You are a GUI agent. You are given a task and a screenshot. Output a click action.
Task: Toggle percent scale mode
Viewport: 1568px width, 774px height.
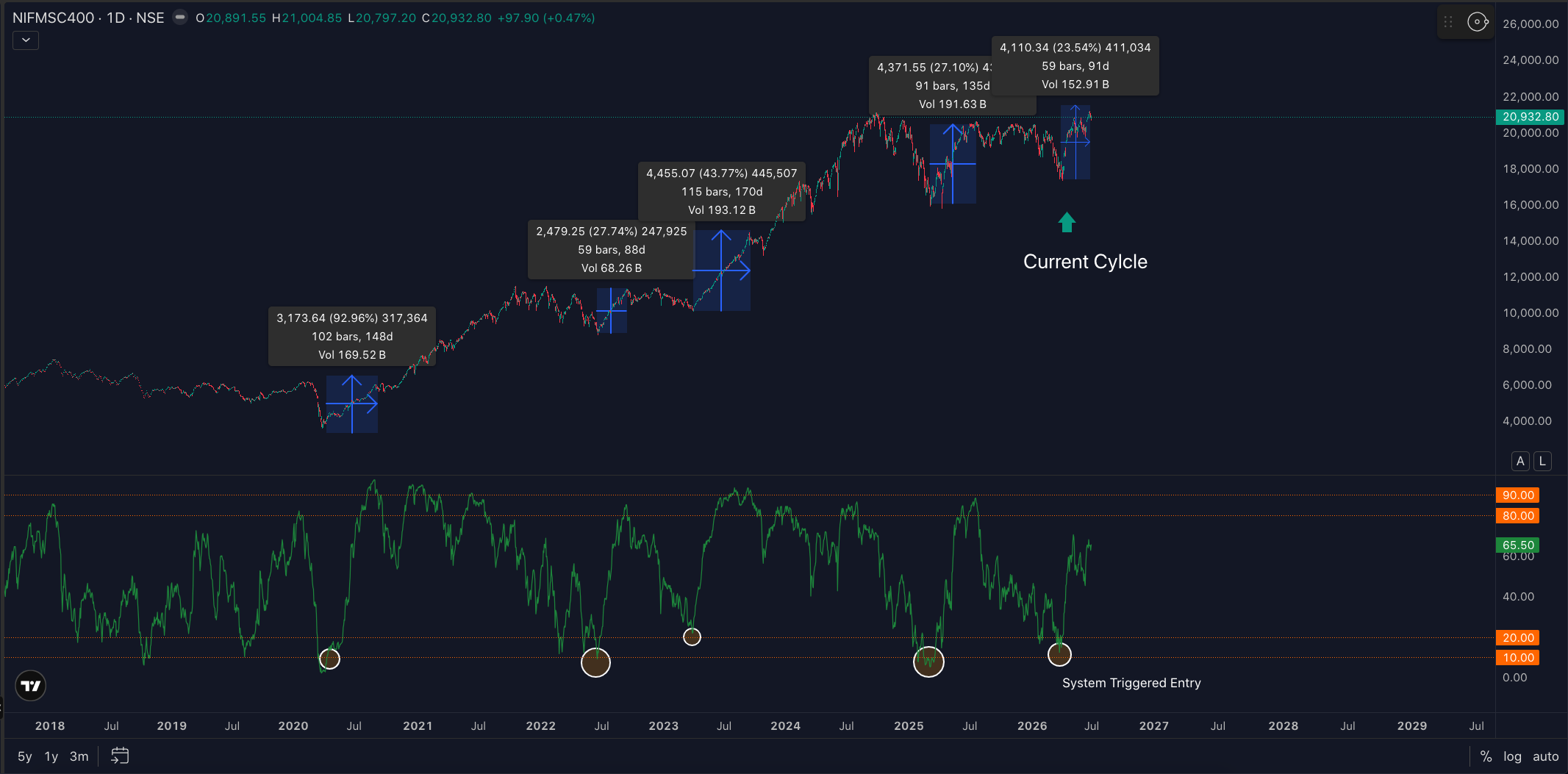pyautogui.click(x=1486, y=756)
